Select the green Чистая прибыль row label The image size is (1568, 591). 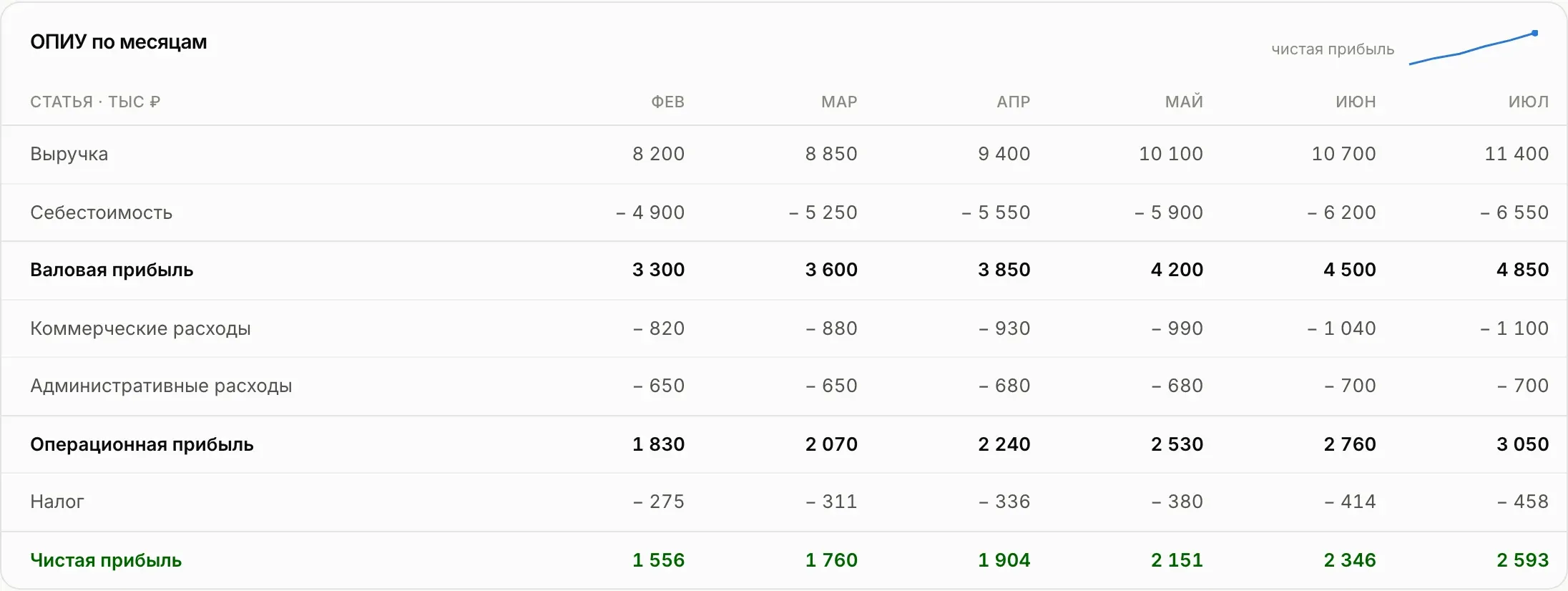coord(106,560)
